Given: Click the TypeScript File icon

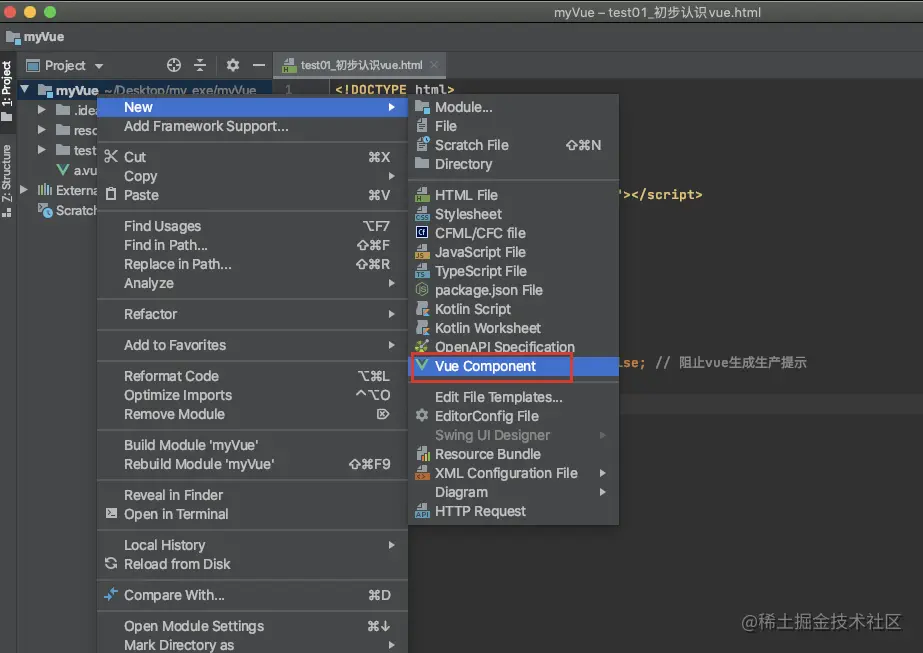Looking at the screenshot, I should click(x=422, y=271).
